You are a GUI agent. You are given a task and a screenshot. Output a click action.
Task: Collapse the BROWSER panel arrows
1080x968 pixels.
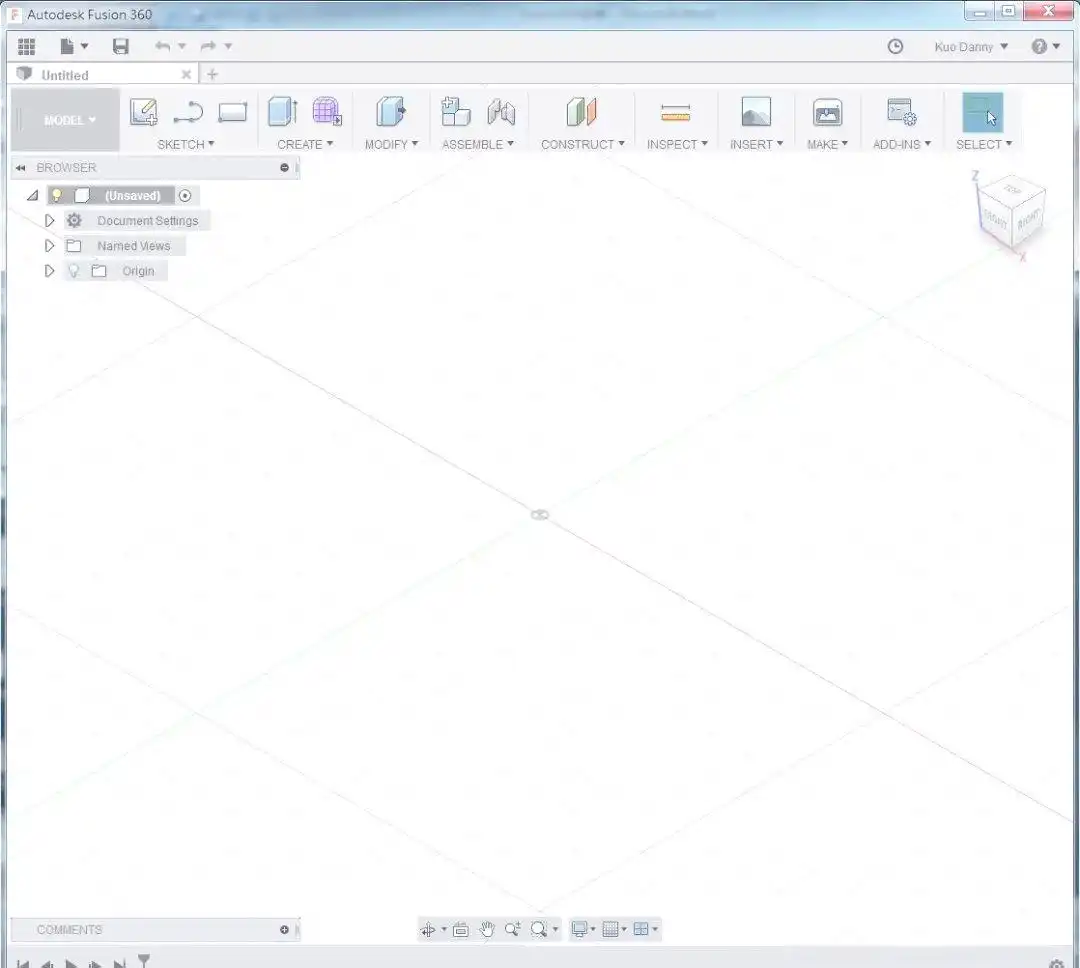click(21, 167)
